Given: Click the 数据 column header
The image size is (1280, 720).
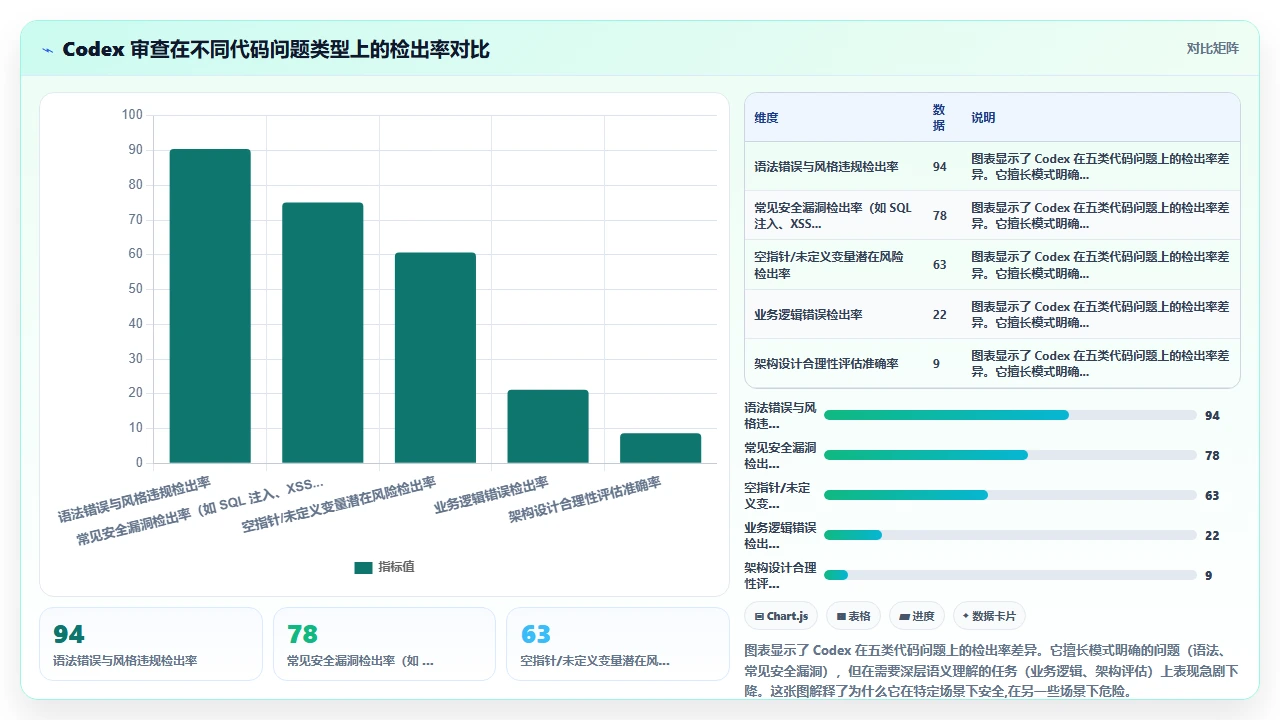Looking at the screenshot, I should pyautogui.click(x=939, y=118).
